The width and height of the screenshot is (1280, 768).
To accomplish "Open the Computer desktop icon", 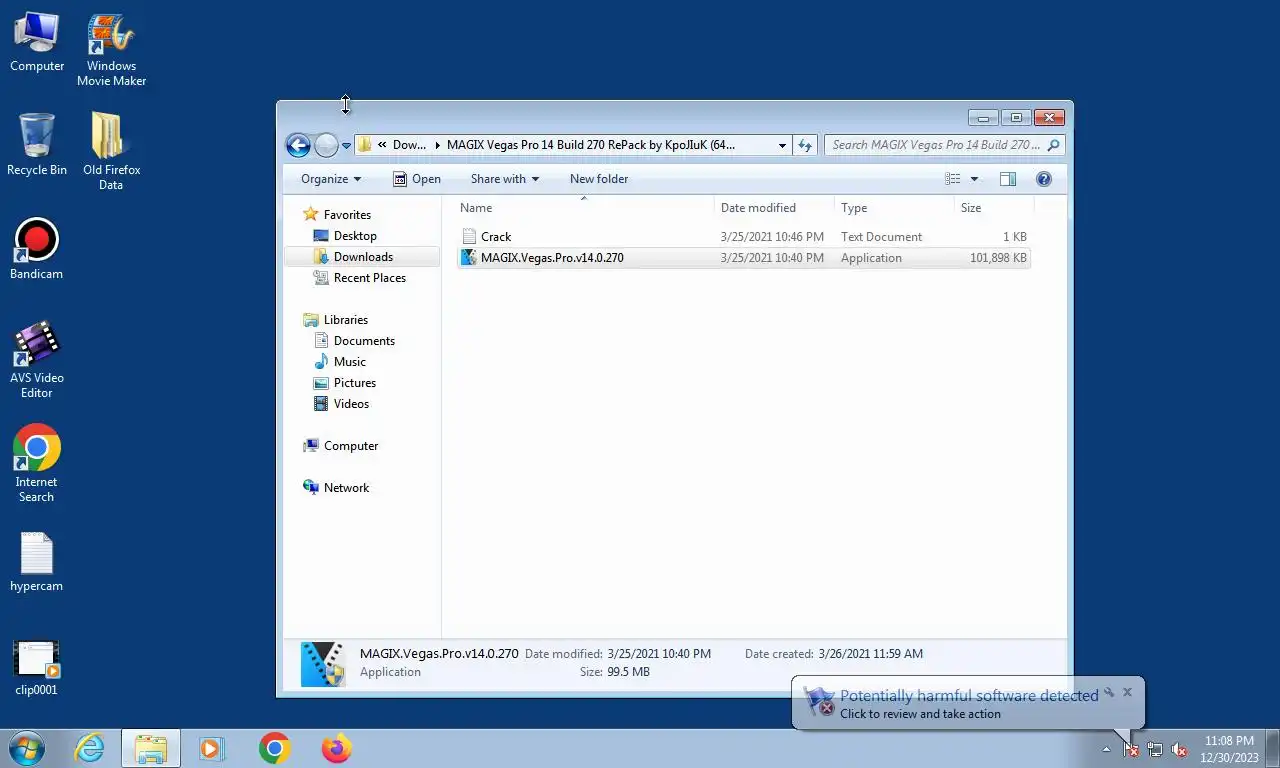I will click(x=37, y=42).
